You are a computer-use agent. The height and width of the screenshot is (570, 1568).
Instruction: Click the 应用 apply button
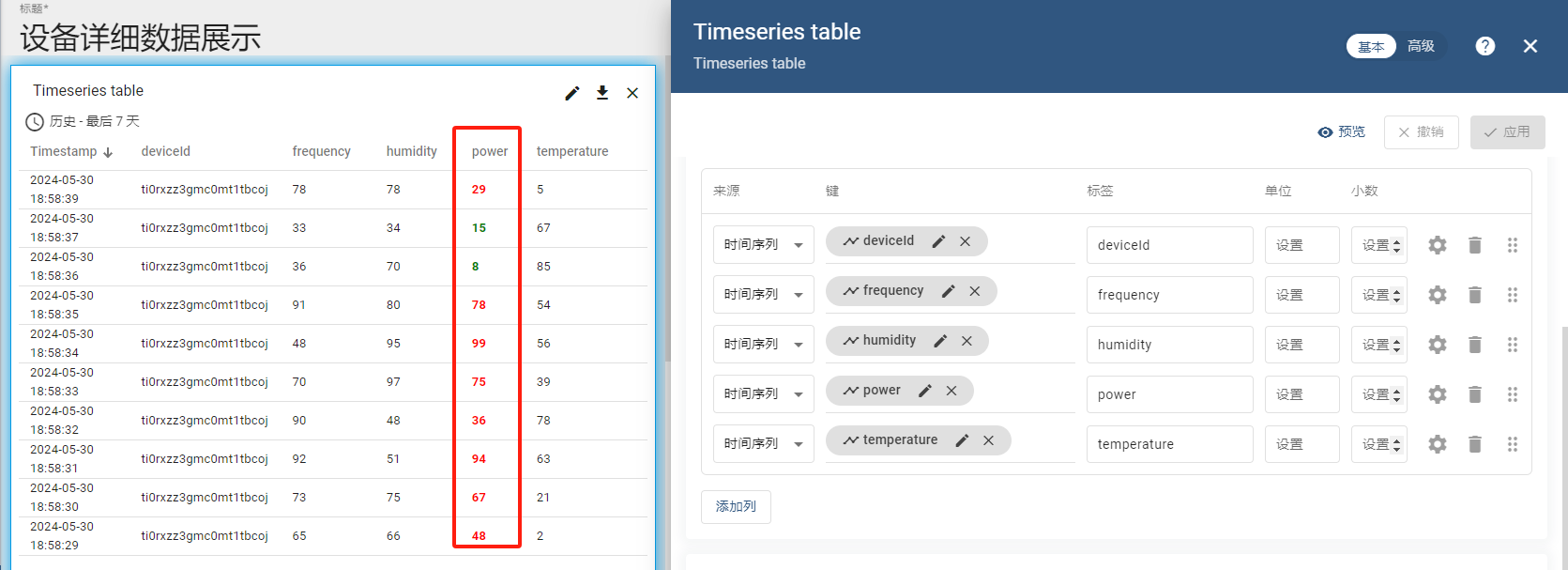point(1507,132)
